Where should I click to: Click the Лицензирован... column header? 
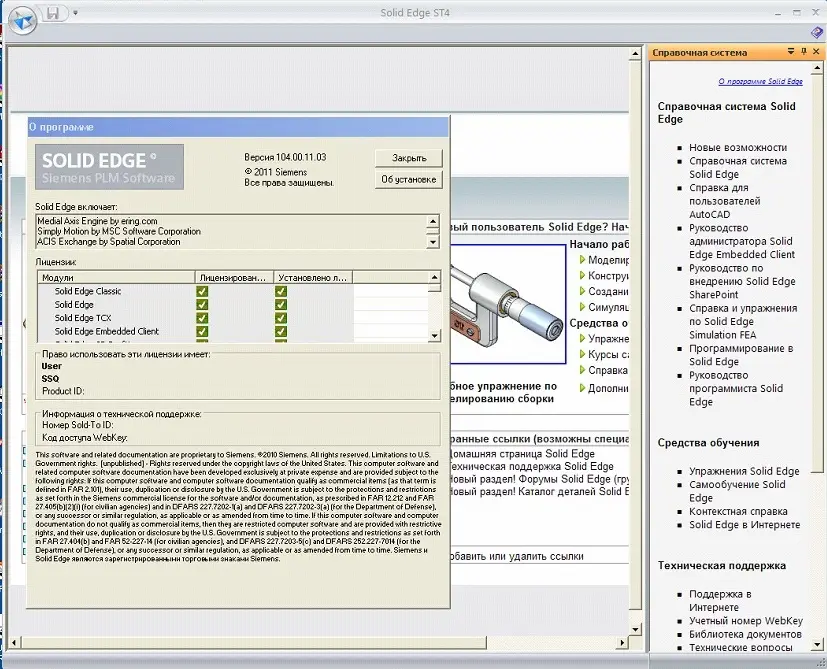click(x=233, y=277)
